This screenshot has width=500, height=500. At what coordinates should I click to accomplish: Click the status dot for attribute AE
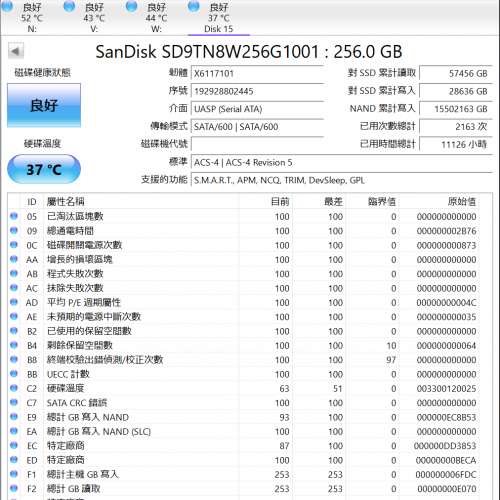click(14, 316)
